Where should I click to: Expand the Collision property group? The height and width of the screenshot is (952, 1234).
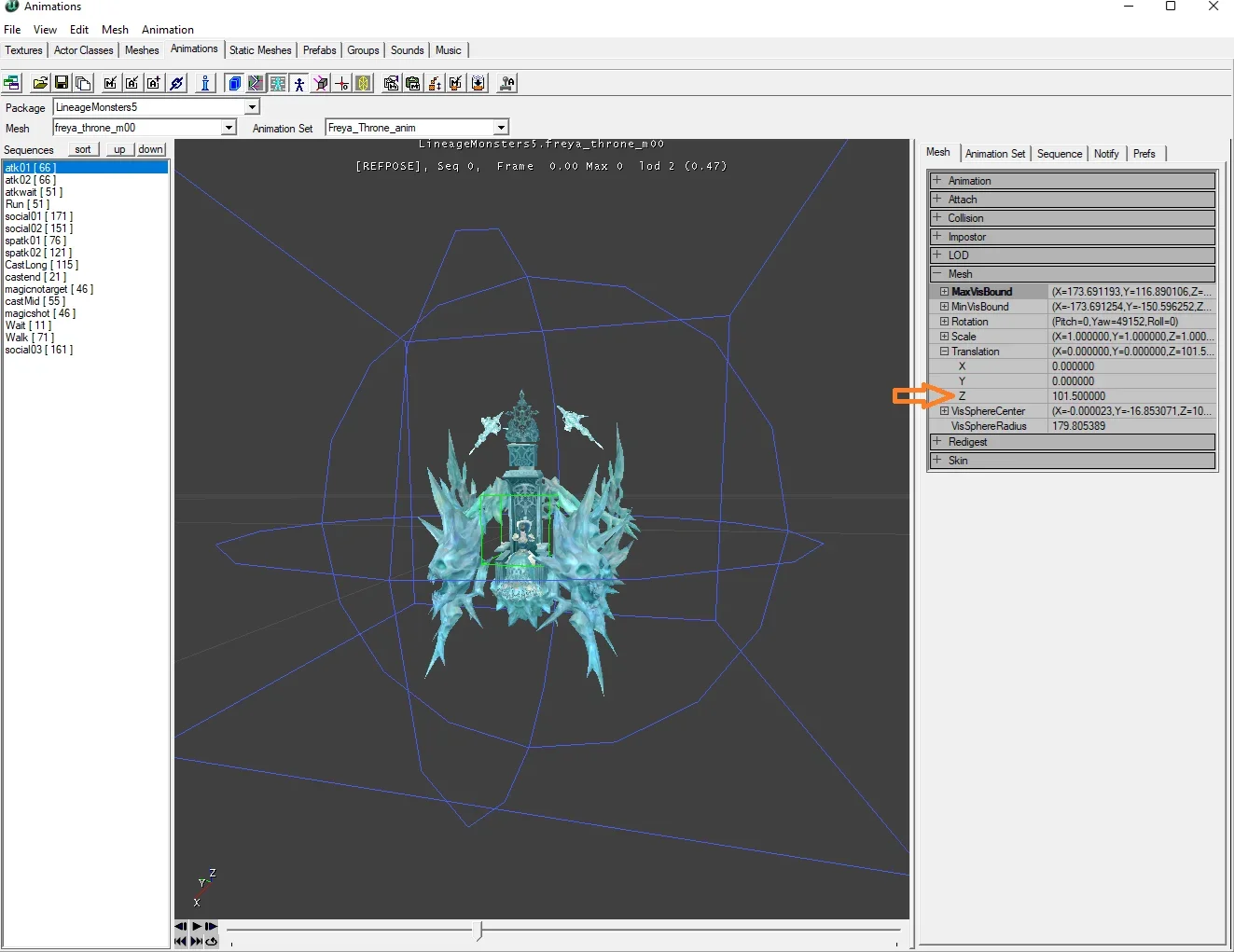click(x=937, y=218)
